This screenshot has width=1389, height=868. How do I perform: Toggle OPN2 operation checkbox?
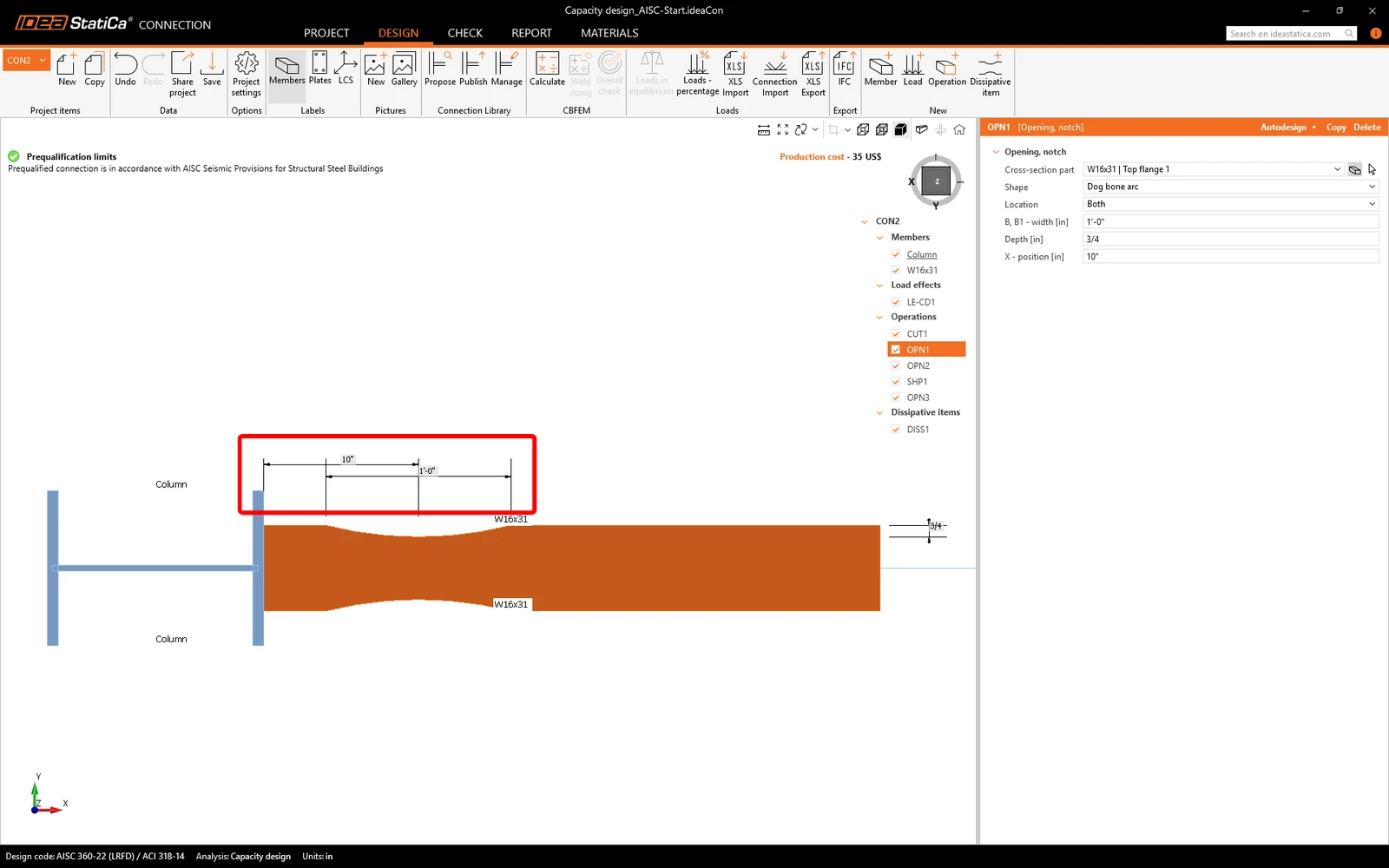(x=896, y=365)
